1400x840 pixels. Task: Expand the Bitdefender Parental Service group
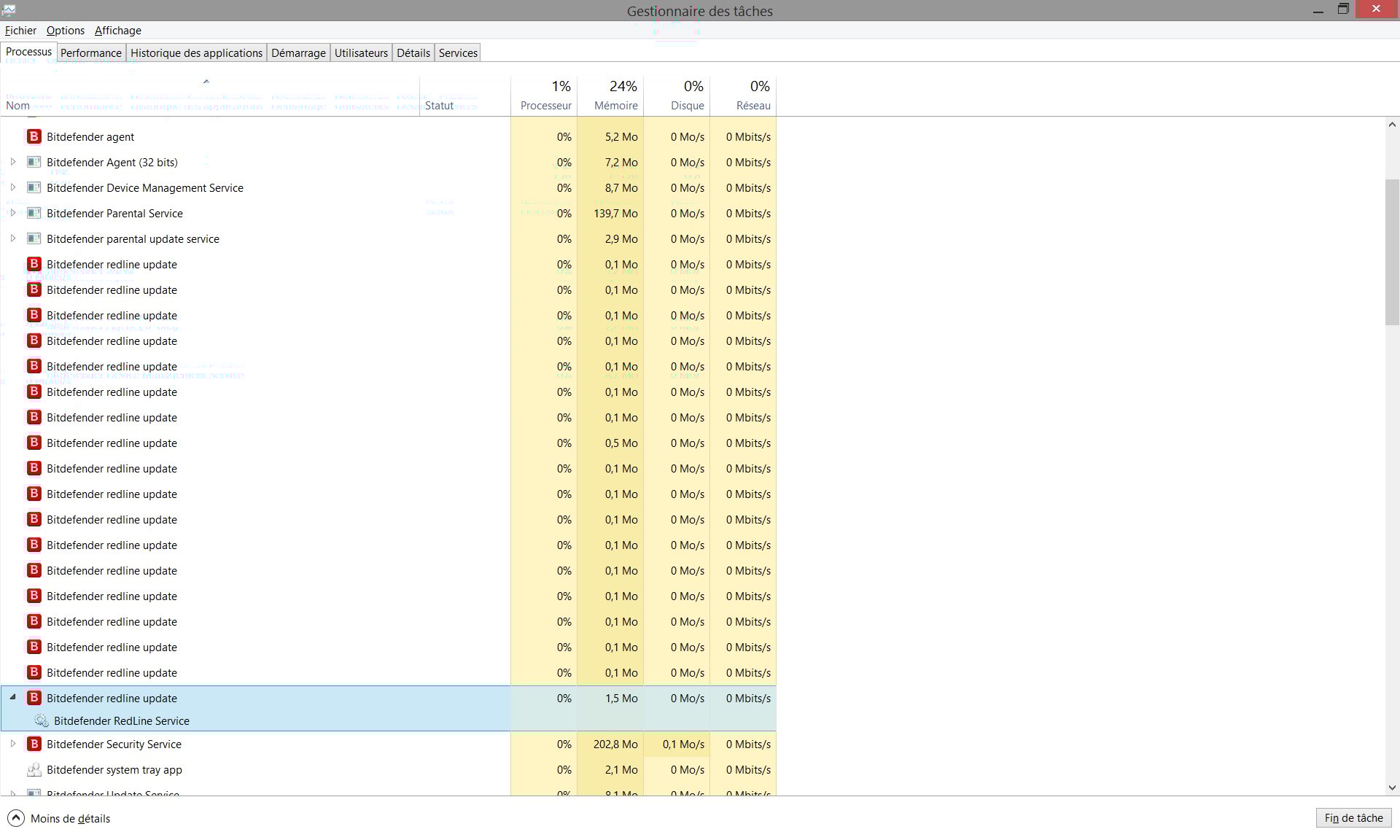click(12, 213)
